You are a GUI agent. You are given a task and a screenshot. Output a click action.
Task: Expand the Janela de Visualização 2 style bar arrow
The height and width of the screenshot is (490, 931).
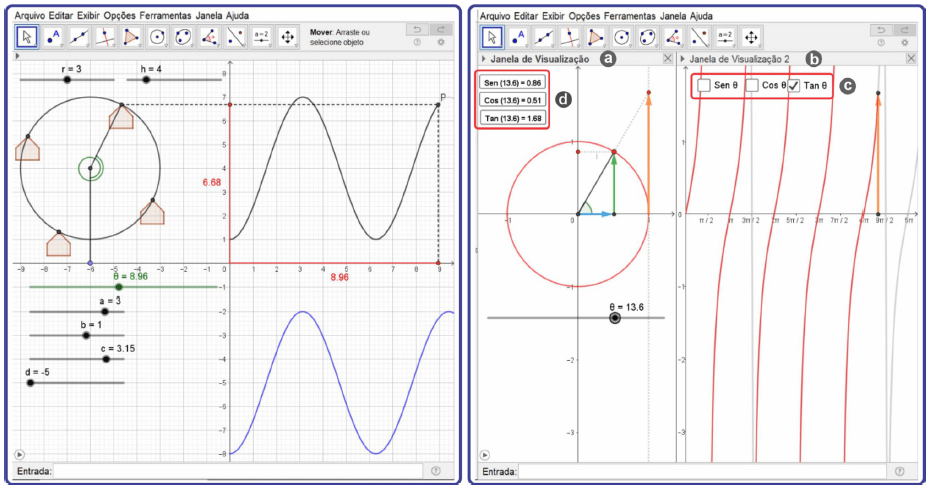[x=682, y=59]
